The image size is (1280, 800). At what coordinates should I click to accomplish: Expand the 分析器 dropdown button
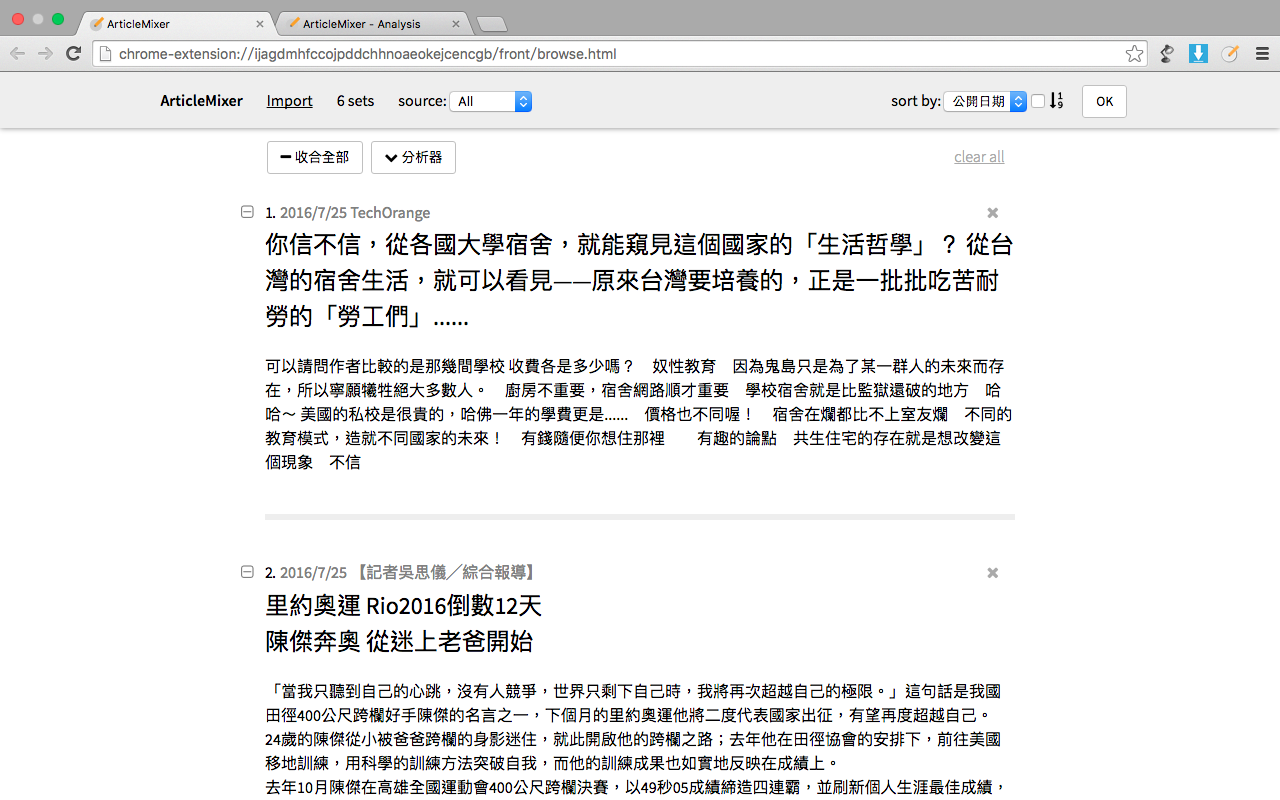(x=413, y=157)
